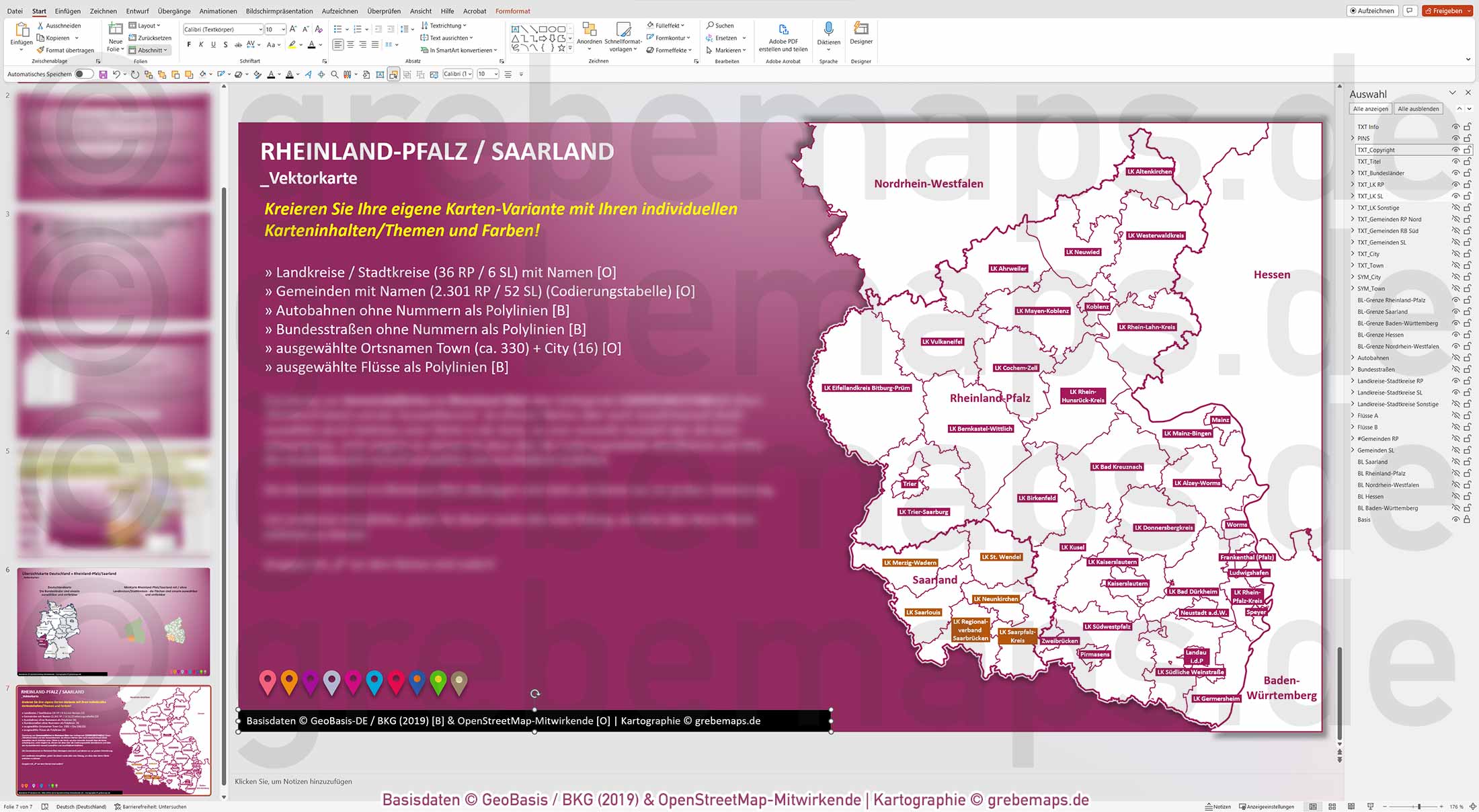The image size is (1479, 812).
Task: Expand the PINS group in the Auswahl pane
Action: [x=1353, y=138]
